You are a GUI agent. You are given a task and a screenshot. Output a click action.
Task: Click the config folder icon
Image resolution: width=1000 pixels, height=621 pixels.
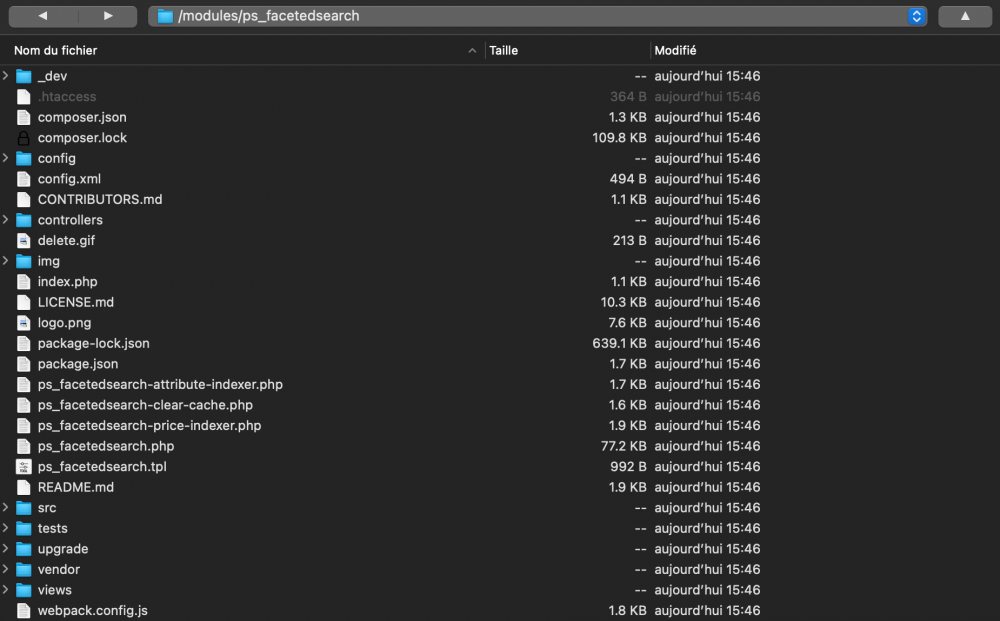pyautogui.click(x=24, y=158)
